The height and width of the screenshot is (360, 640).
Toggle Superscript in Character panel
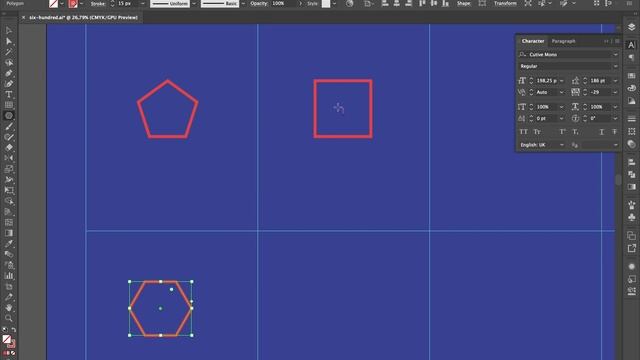(562, 132)
